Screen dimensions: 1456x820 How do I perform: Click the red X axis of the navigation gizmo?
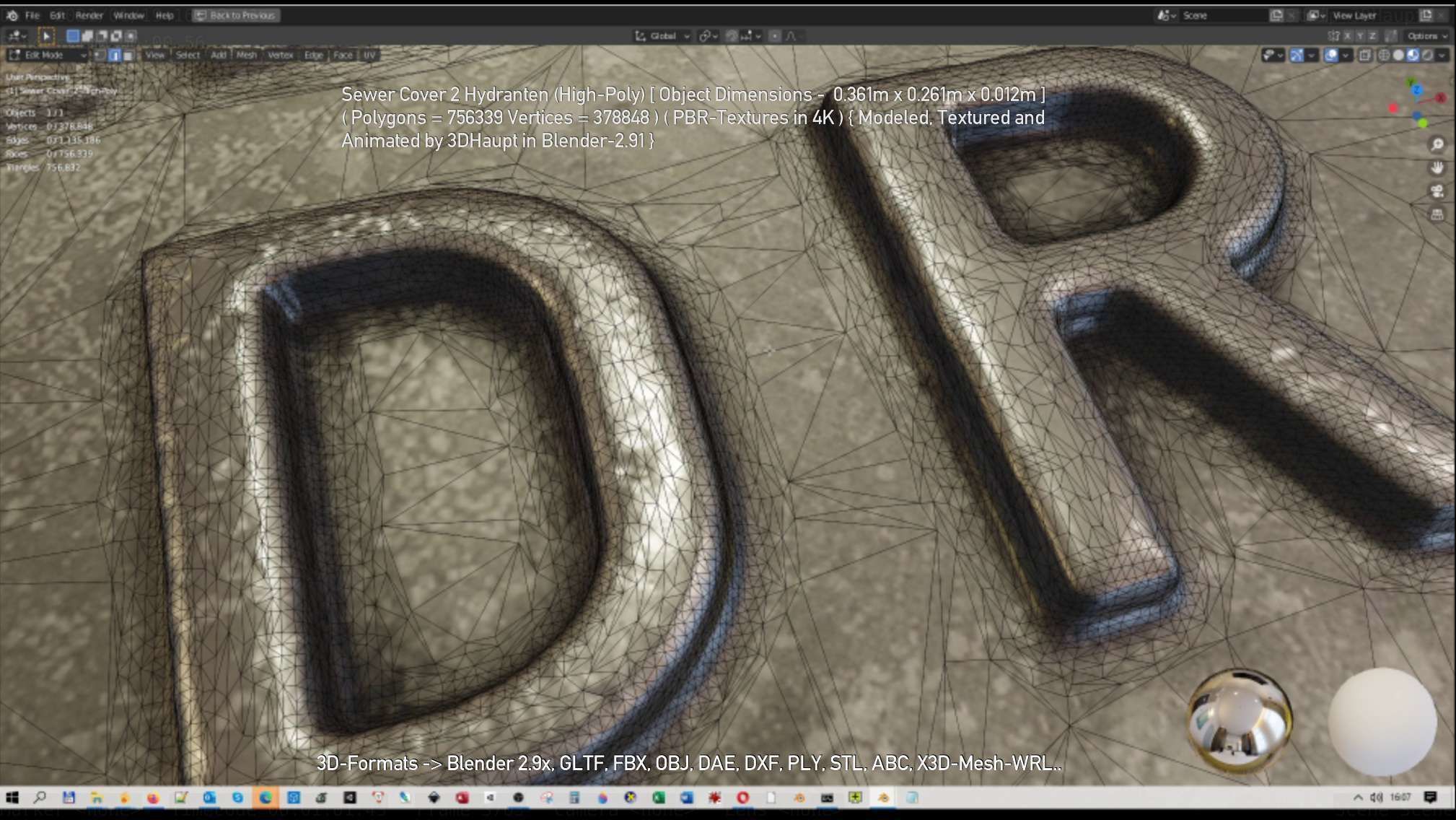coord(1440,97)
